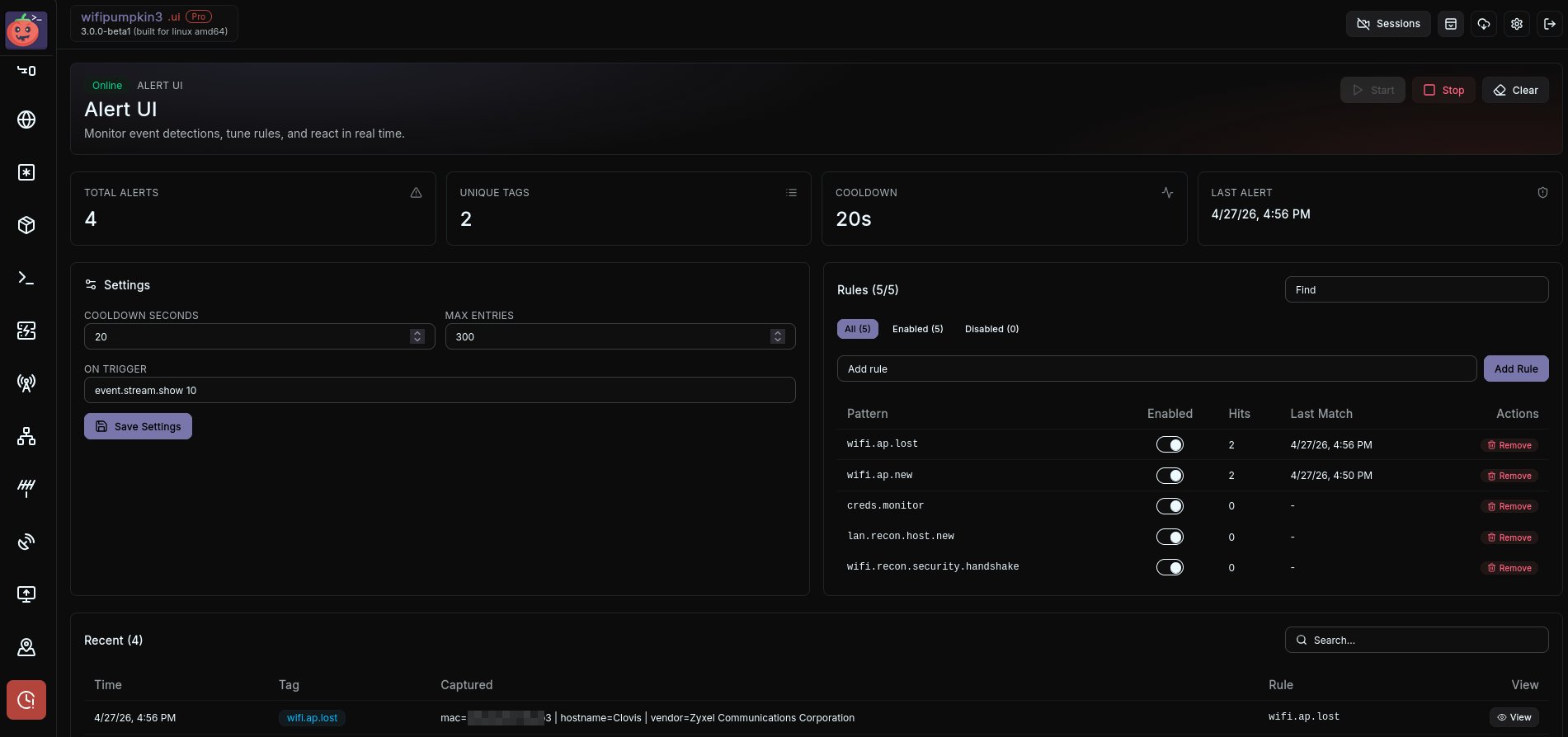The image size is (1568, 737).
Task: View the 4:56 PM wifi.ap.lost alert
Action: (x=1514, y=717)
